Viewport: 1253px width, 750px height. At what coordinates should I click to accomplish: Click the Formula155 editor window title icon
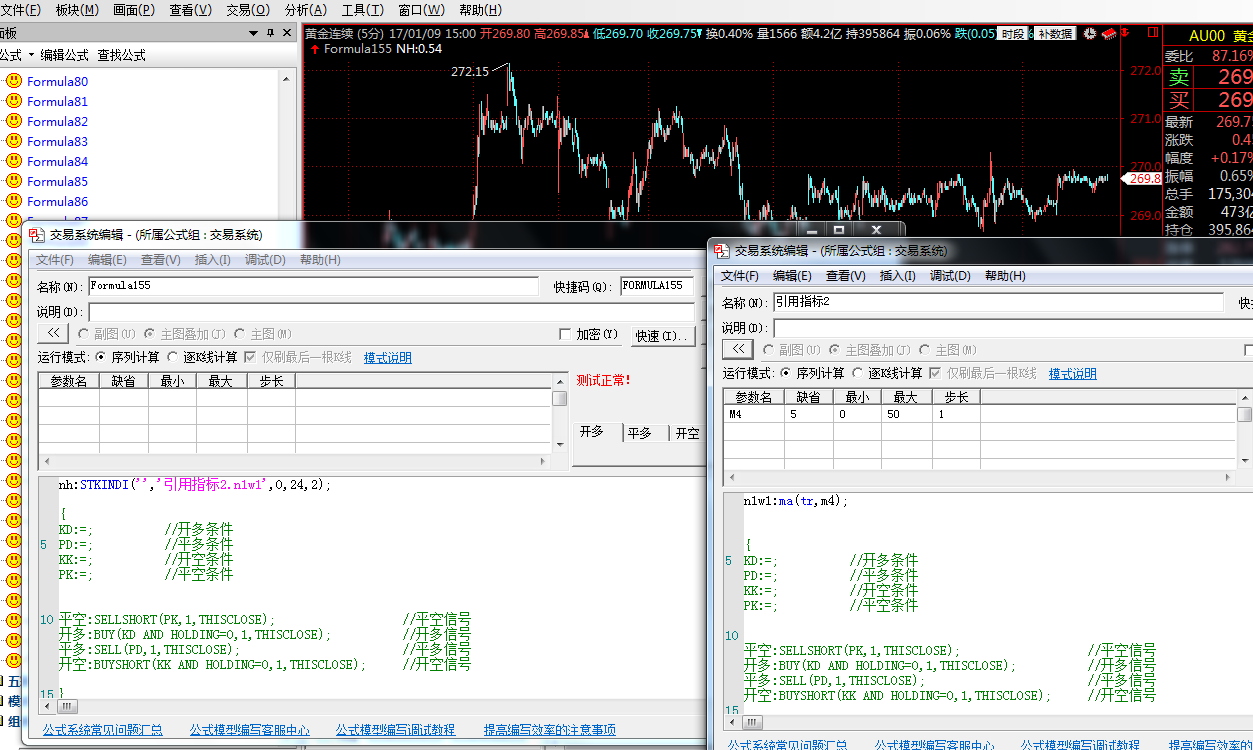(x=36, y=235)
